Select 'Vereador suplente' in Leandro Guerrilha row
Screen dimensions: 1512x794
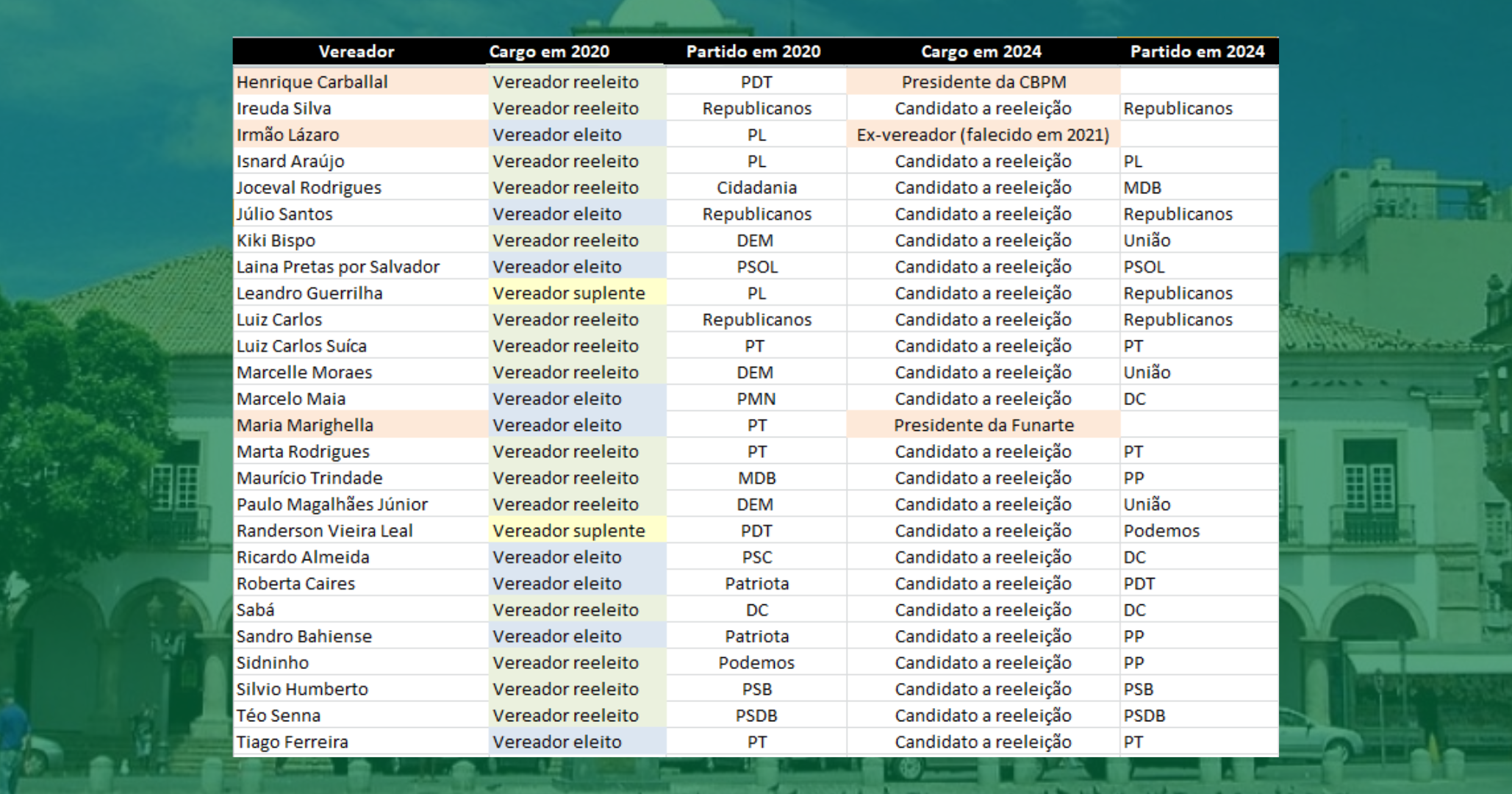(x=577, y=293)
